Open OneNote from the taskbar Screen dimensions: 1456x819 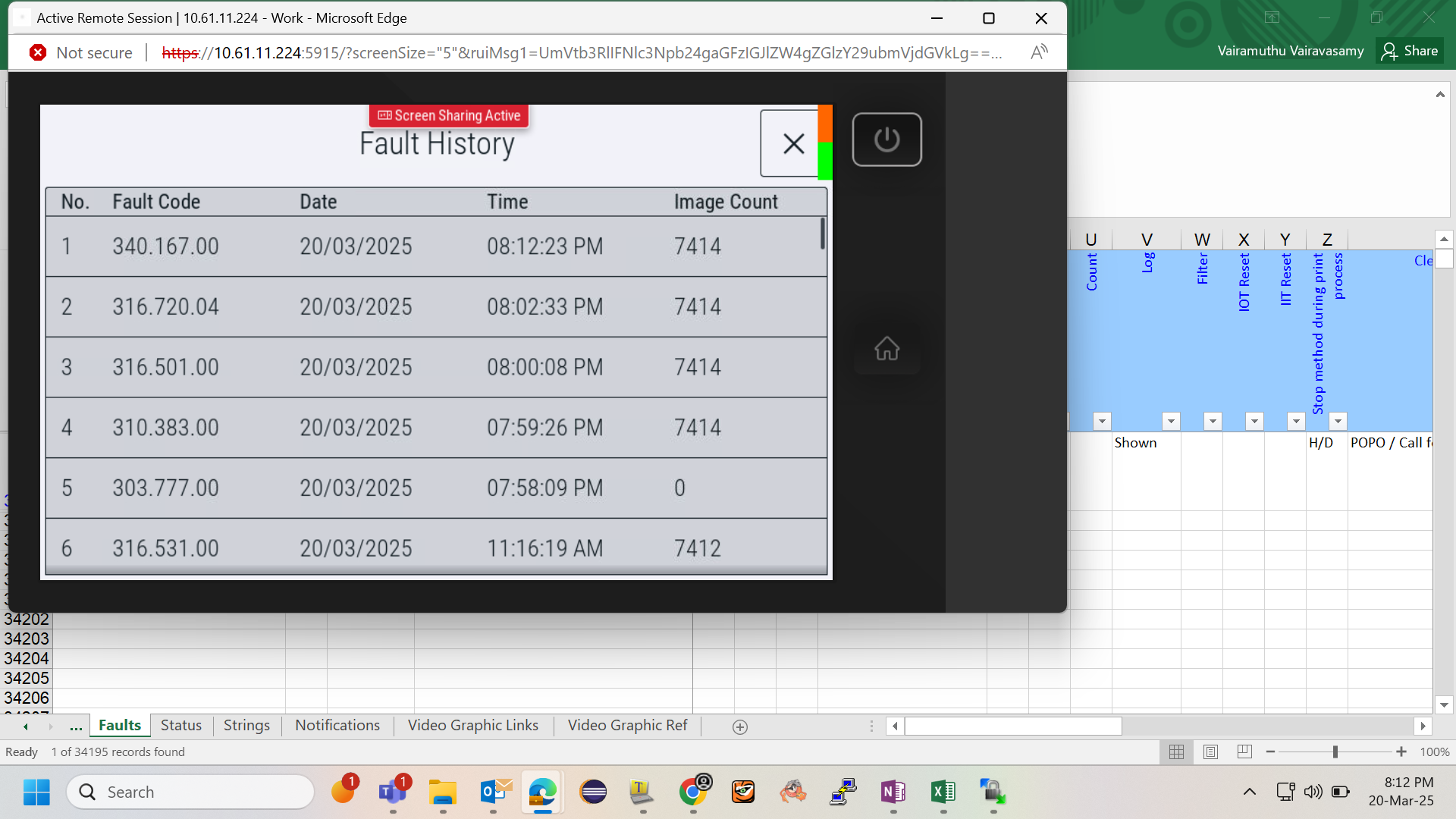click(x=893, y=792)
